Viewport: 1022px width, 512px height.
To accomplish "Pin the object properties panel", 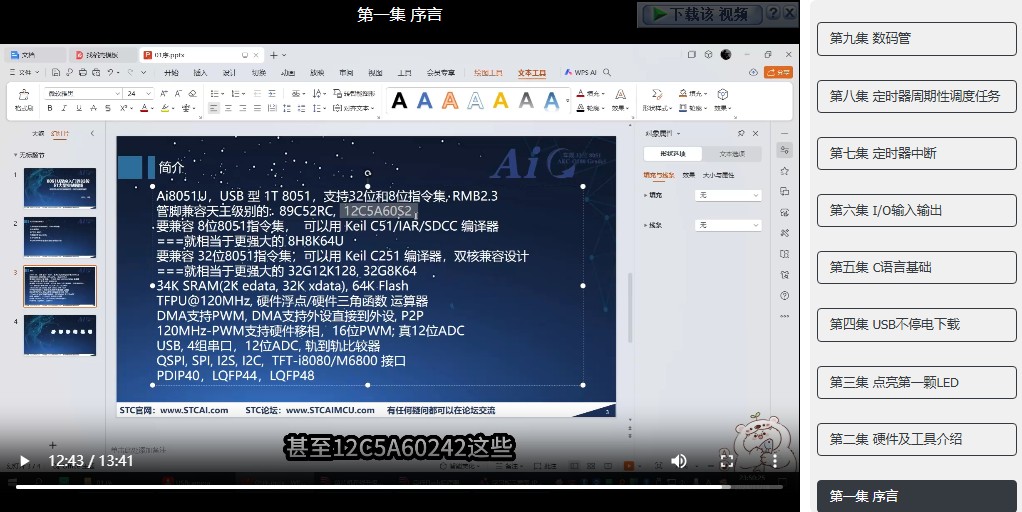I will coord(741,134).
